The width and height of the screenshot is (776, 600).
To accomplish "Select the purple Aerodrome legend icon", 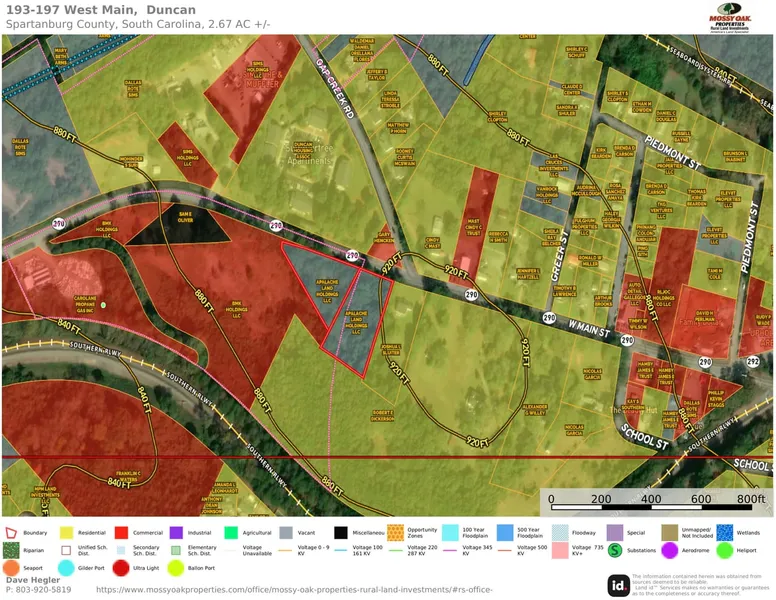I will 669,550.
